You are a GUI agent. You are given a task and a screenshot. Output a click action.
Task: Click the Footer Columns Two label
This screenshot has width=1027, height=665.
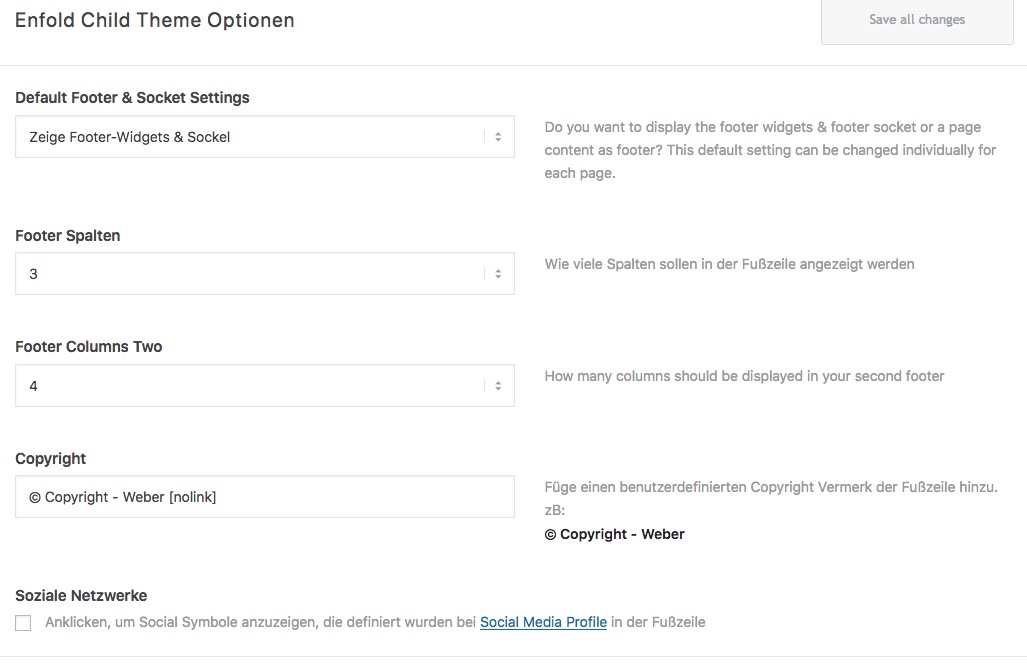(x=88, y=347)
